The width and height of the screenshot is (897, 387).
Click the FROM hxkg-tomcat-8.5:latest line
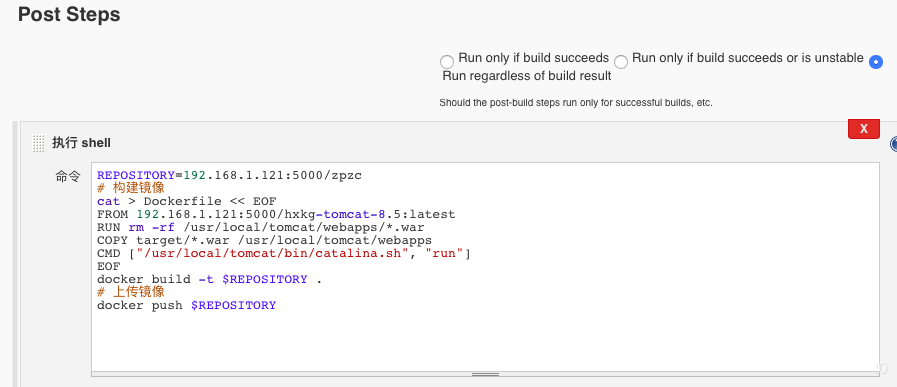[276, 214]
